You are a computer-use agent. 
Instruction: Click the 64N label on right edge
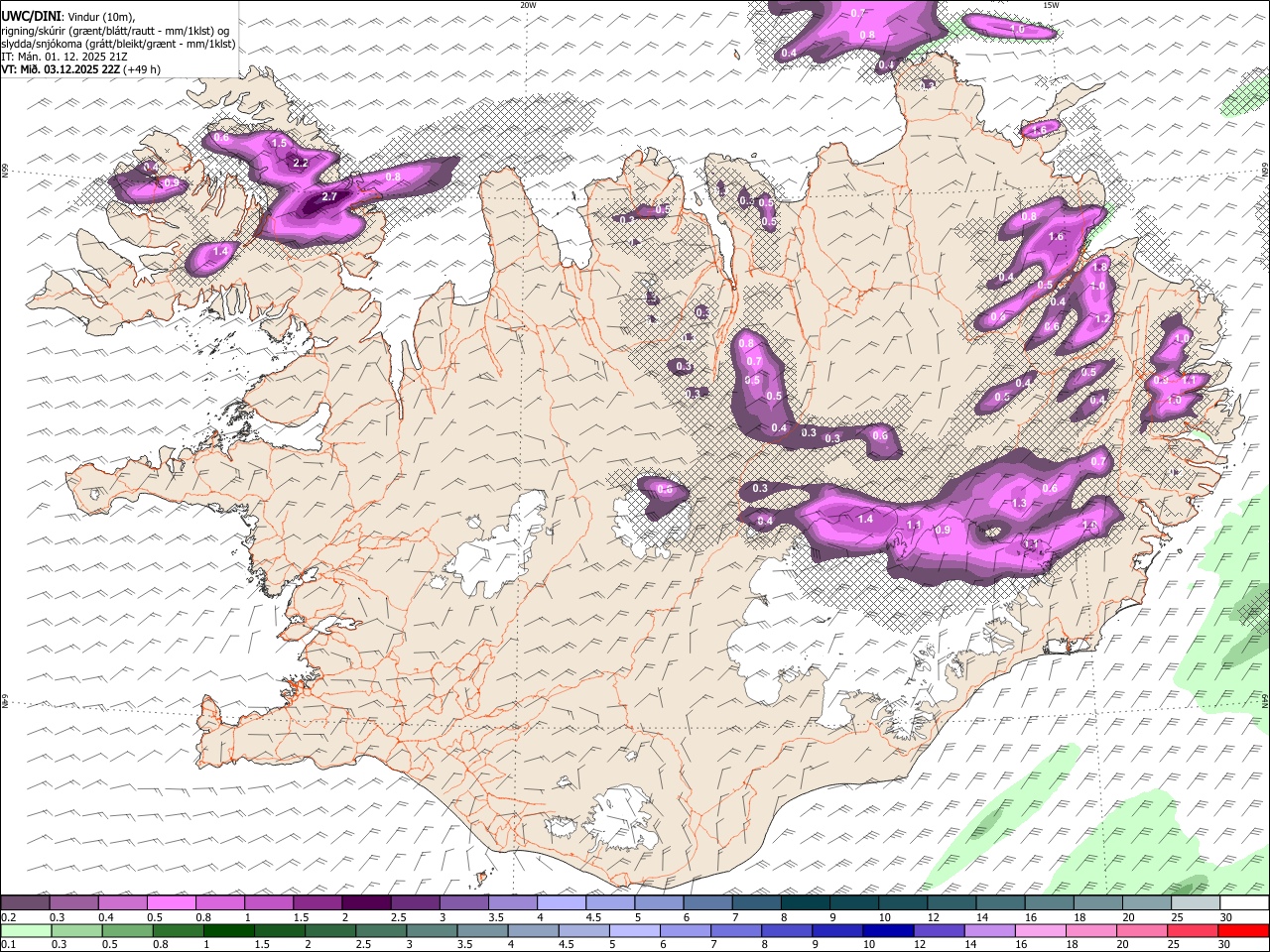click(x=1265, y=702)
